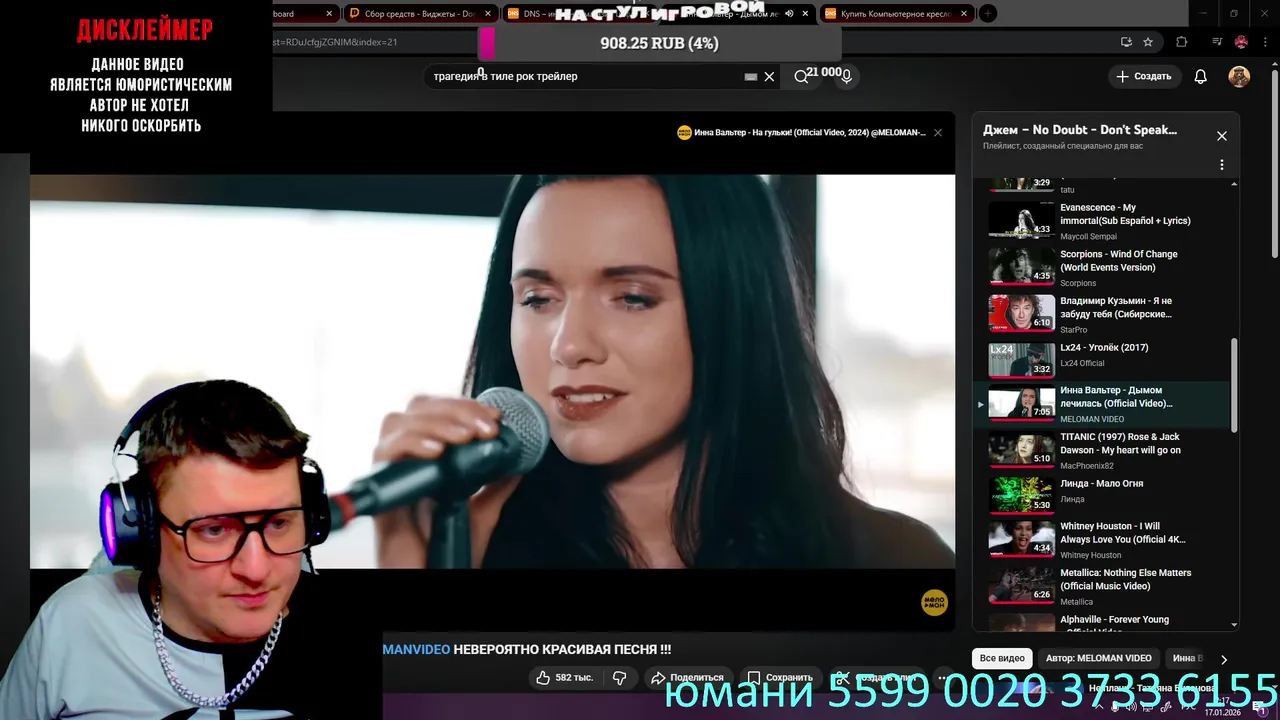
Task: Close the Купить Компьютерное кресло tab
Action: [x=964, y=14]
